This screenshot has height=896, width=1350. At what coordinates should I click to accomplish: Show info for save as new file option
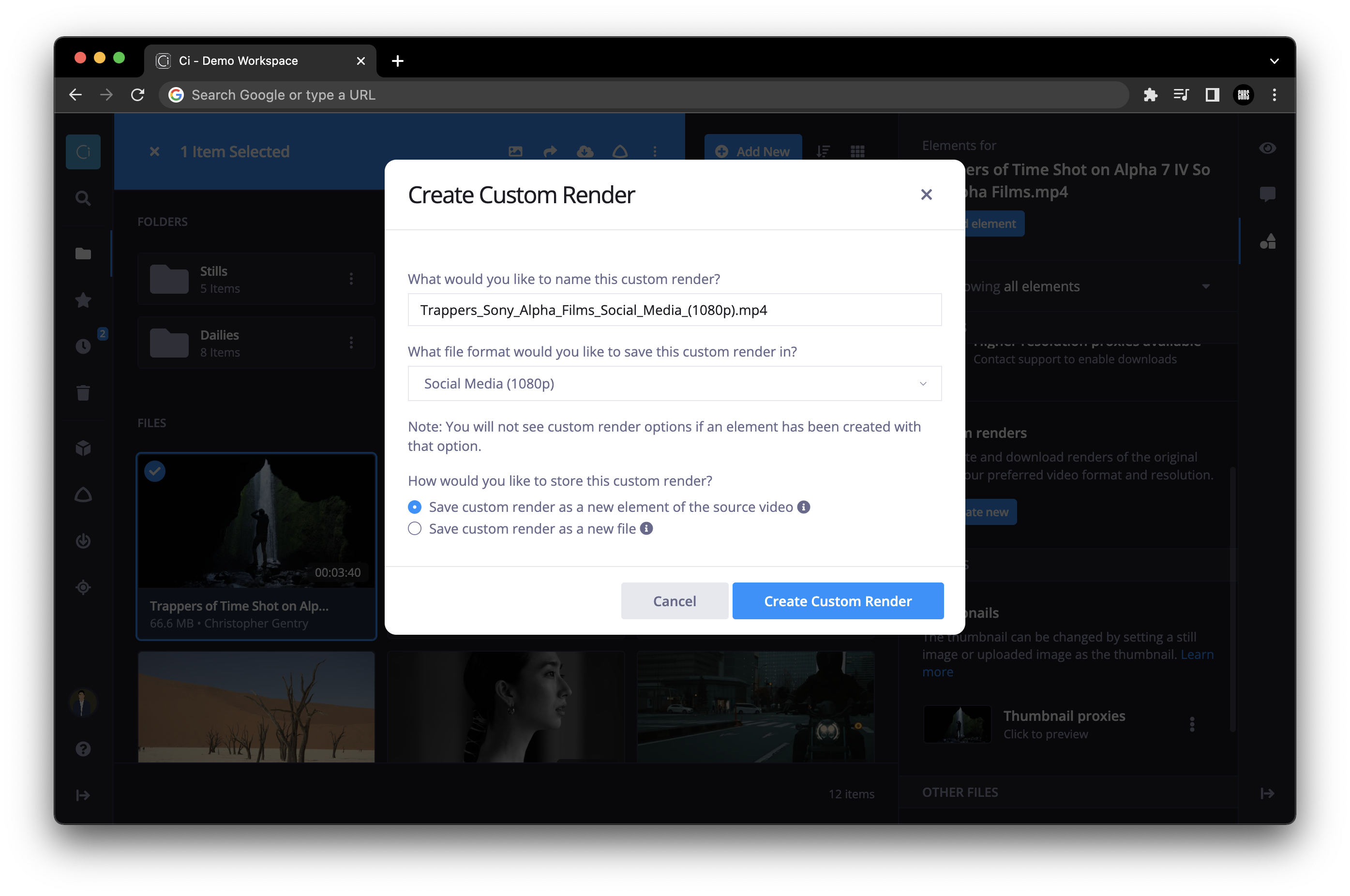[646, 529]
